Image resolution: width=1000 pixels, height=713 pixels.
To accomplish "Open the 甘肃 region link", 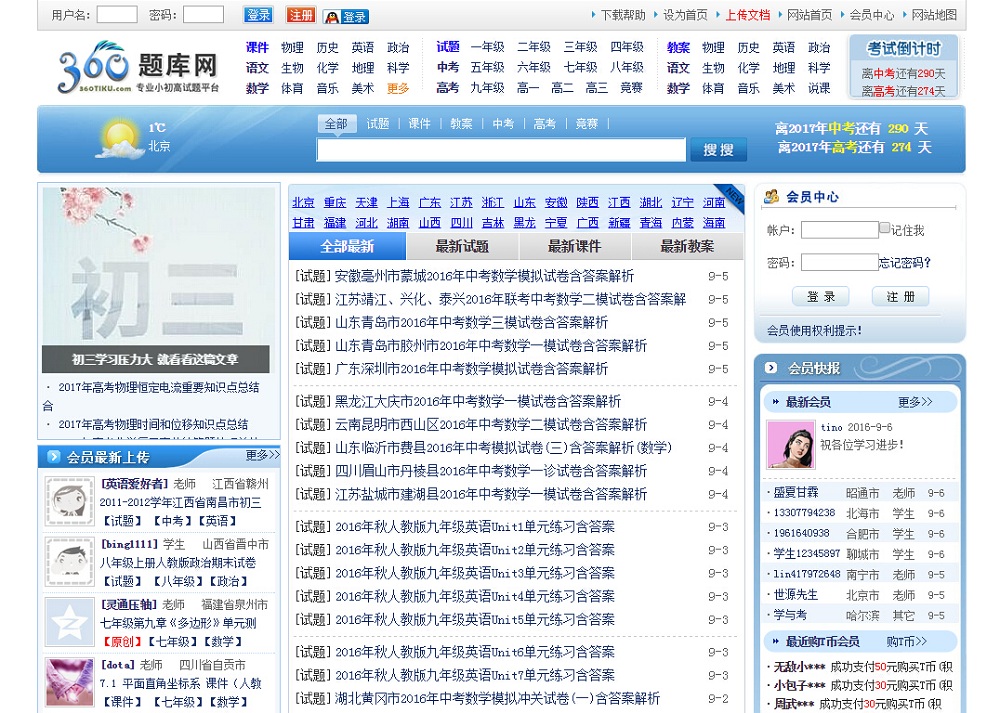I will tap(304, 223).
